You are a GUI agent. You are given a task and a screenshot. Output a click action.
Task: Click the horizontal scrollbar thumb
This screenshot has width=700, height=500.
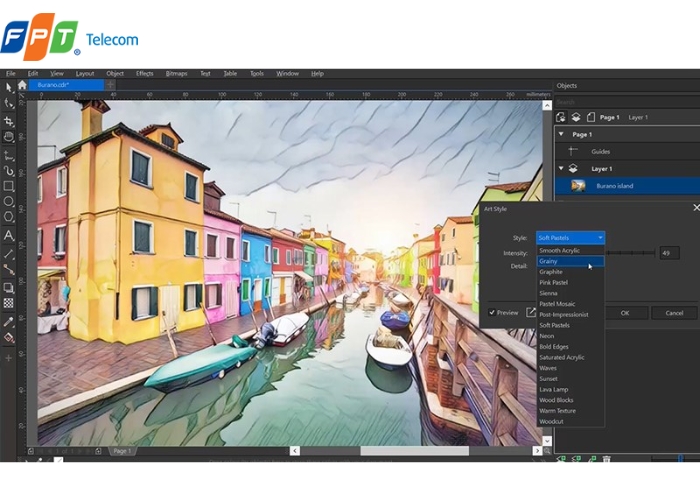[414, 451]
